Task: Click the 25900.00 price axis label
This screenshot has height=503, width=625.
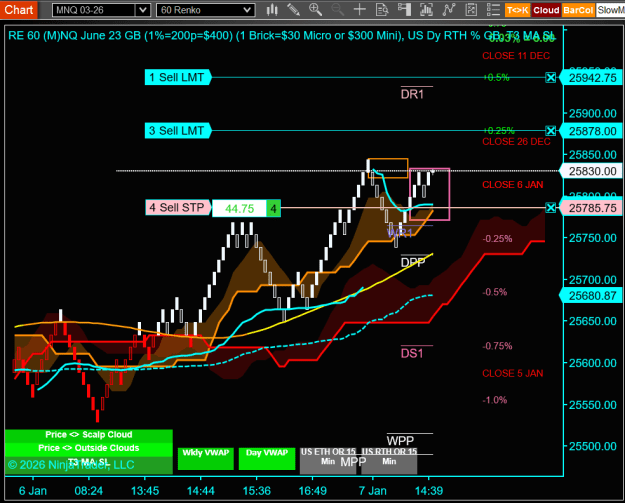Action: pos(593,114)
